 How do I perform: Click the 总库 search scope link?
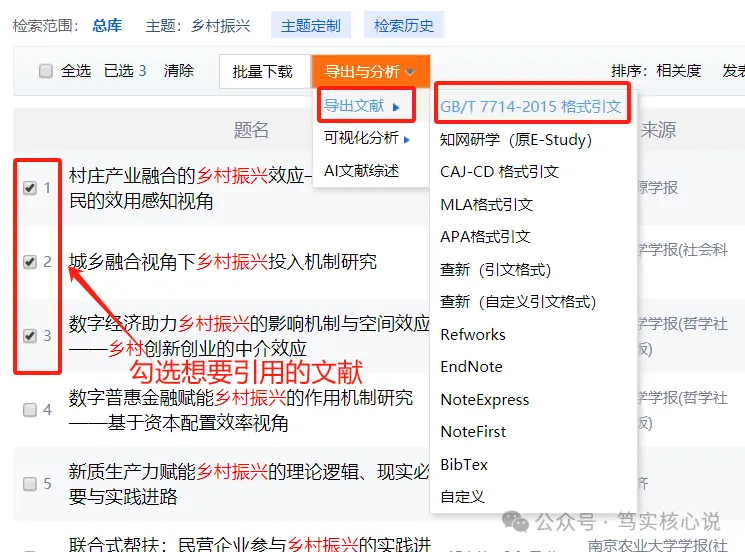click(107, 25)
